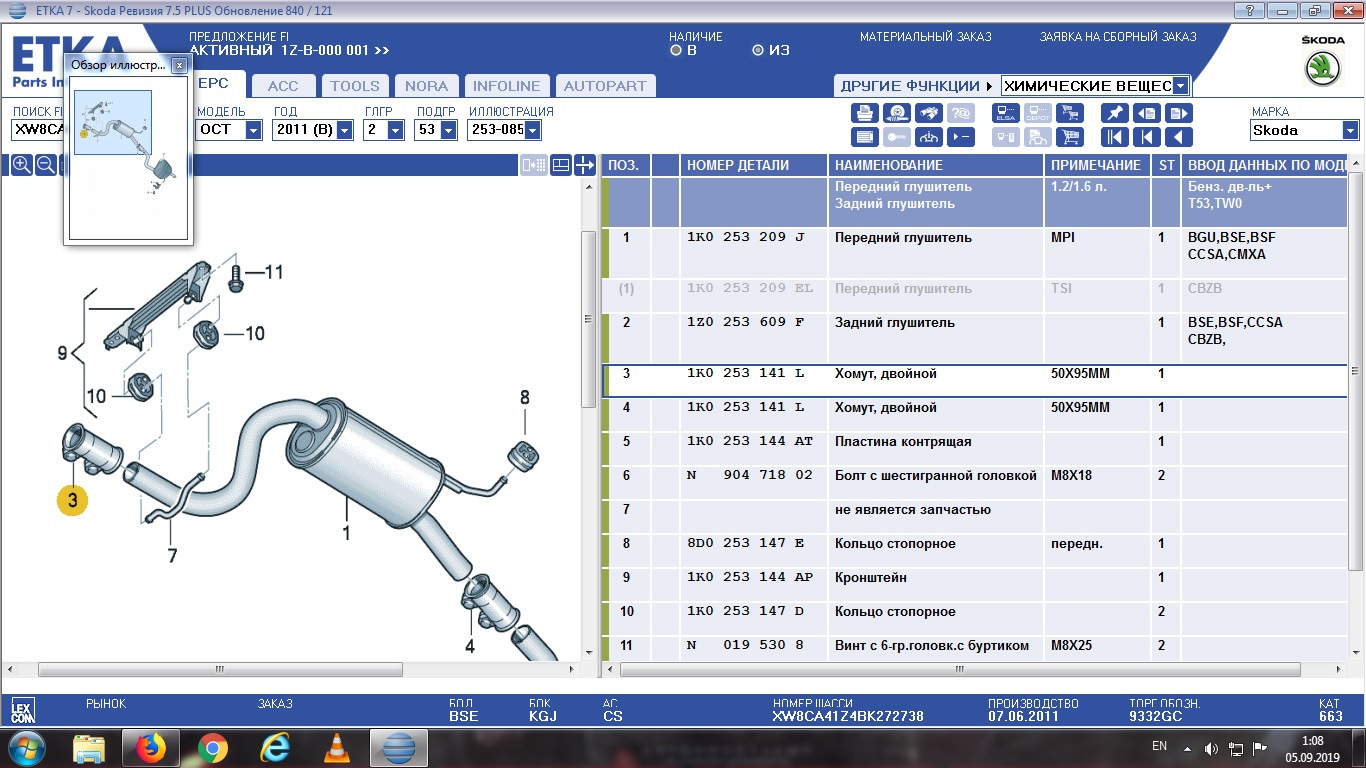This screenshot has width=1366, height=768.
Task: Click the road junction icon
Action: point(929,137)
